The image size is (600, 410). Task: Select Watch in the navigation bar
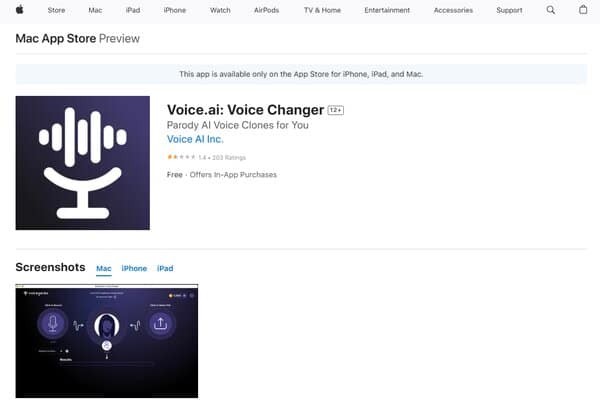pyautogui.click(x=220, y=10)
